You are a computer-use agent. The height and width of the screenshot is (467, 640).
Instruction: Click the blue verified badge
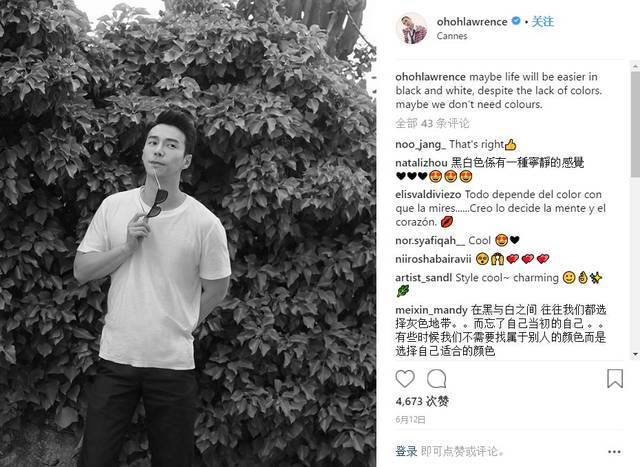516,21
